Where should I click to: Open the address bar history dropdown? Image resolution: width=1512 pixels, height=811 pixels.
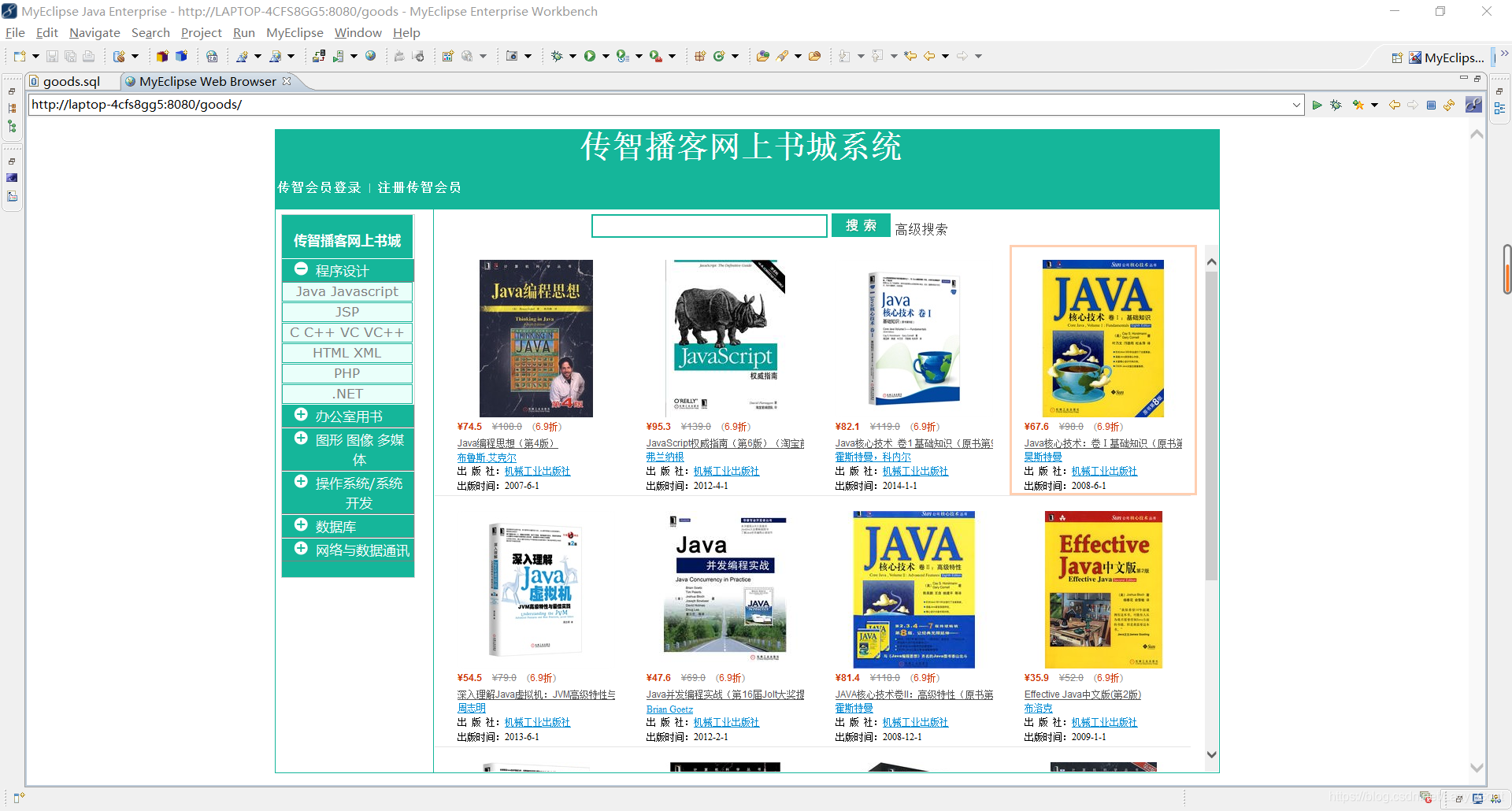pos(1298,105)
